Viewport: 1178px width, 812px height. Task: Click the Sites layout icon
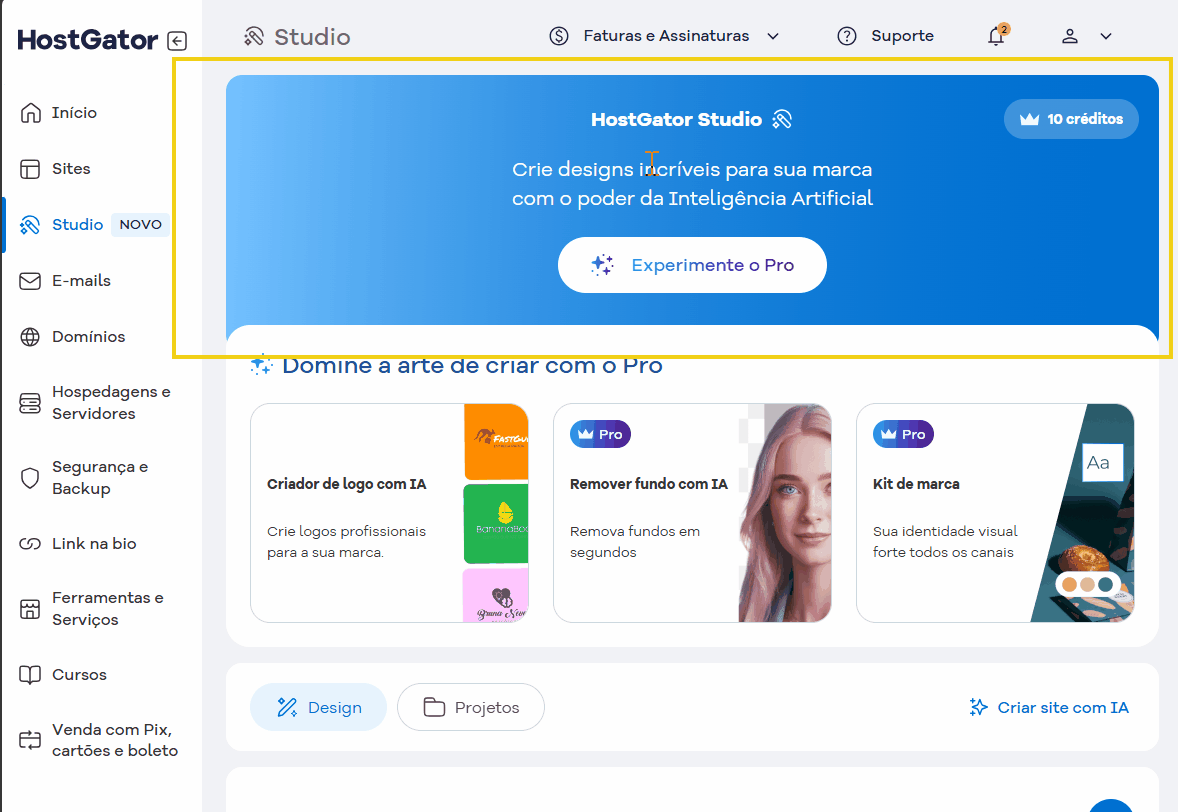tap(30, 169)
